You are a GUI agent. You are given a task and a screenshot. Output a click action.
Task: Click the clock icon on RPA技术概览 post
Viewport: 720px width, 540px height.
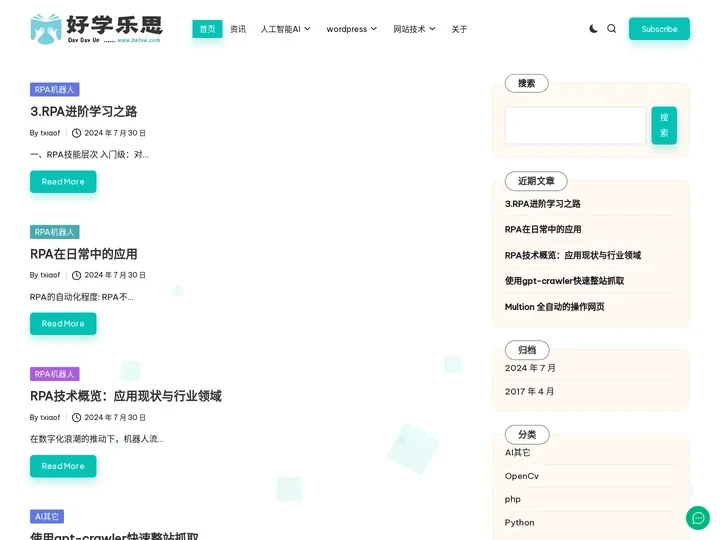coord(77,417)
